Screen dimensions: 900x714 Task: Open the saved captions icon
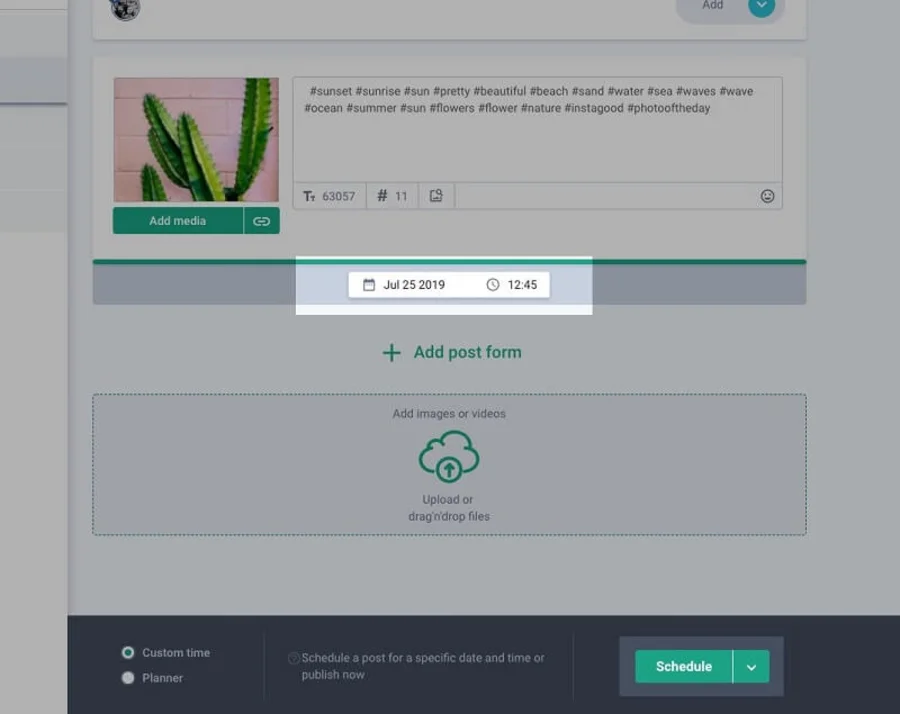click(436, 196)
